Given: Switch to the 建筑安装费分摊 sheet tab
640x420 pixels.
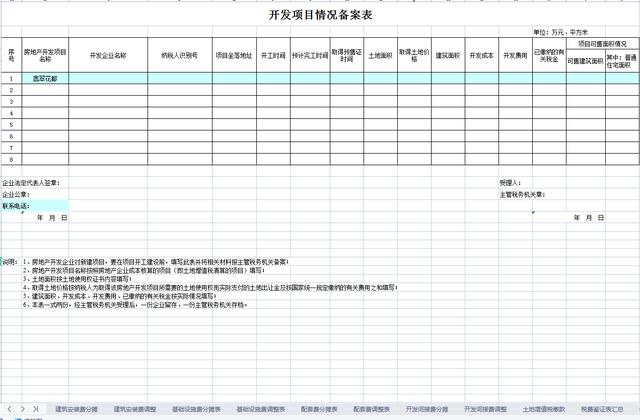Looking at the screenshot, I should (x=76, y=409).
